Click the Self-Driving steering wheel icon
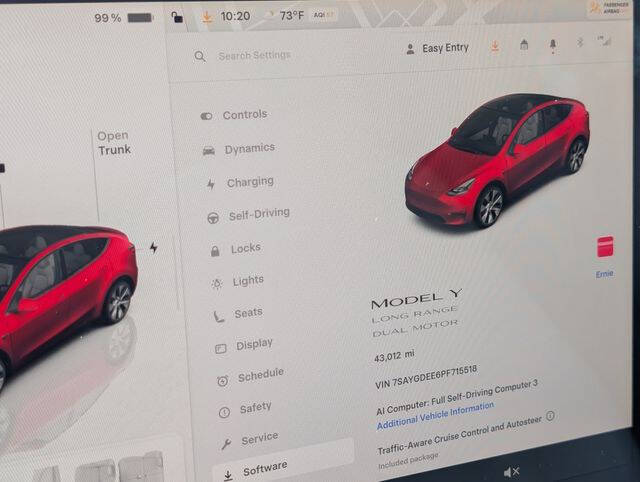 [x=213, y=218]
